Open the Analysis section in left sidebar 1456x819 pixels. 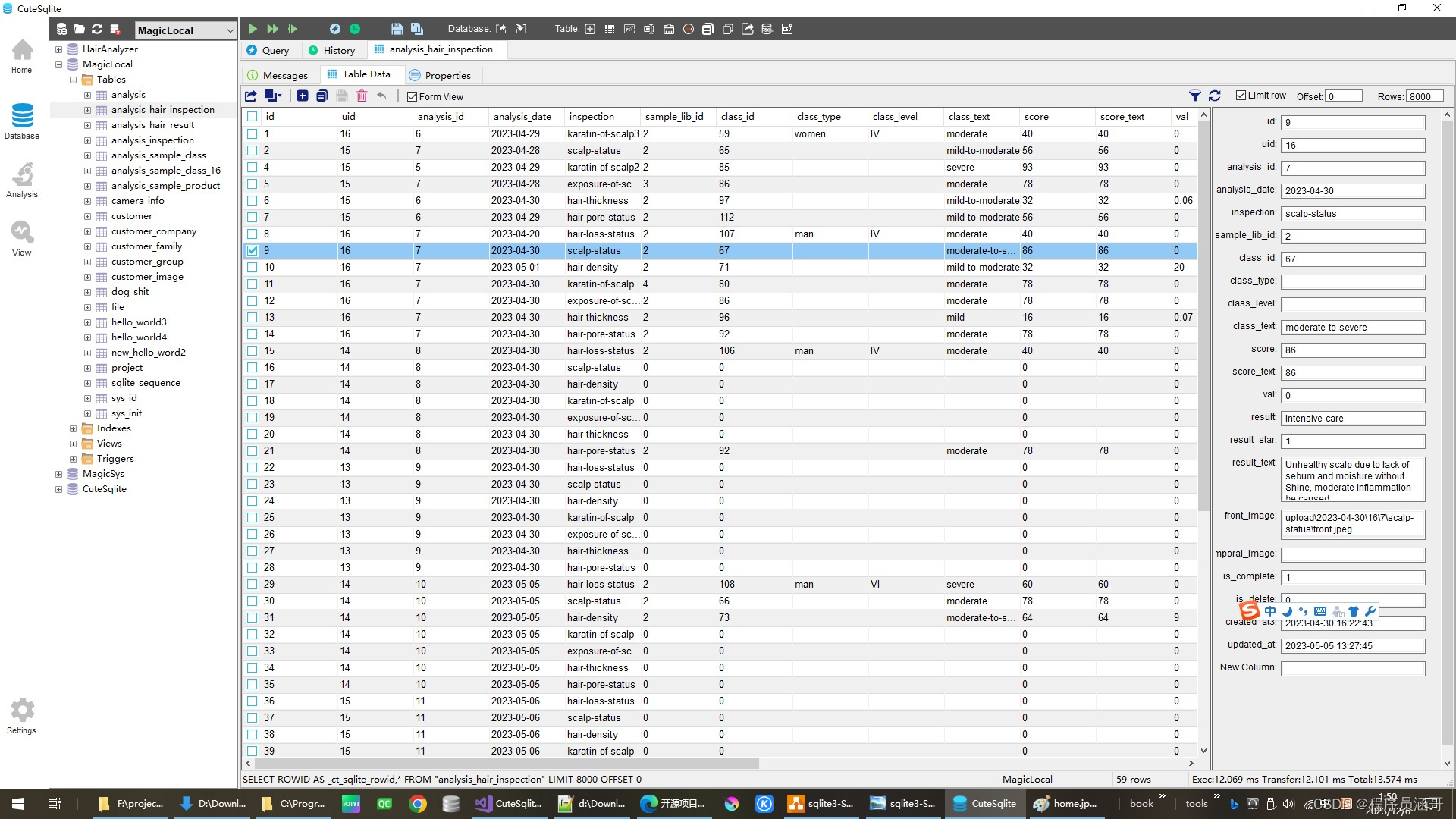pos(22,180)
